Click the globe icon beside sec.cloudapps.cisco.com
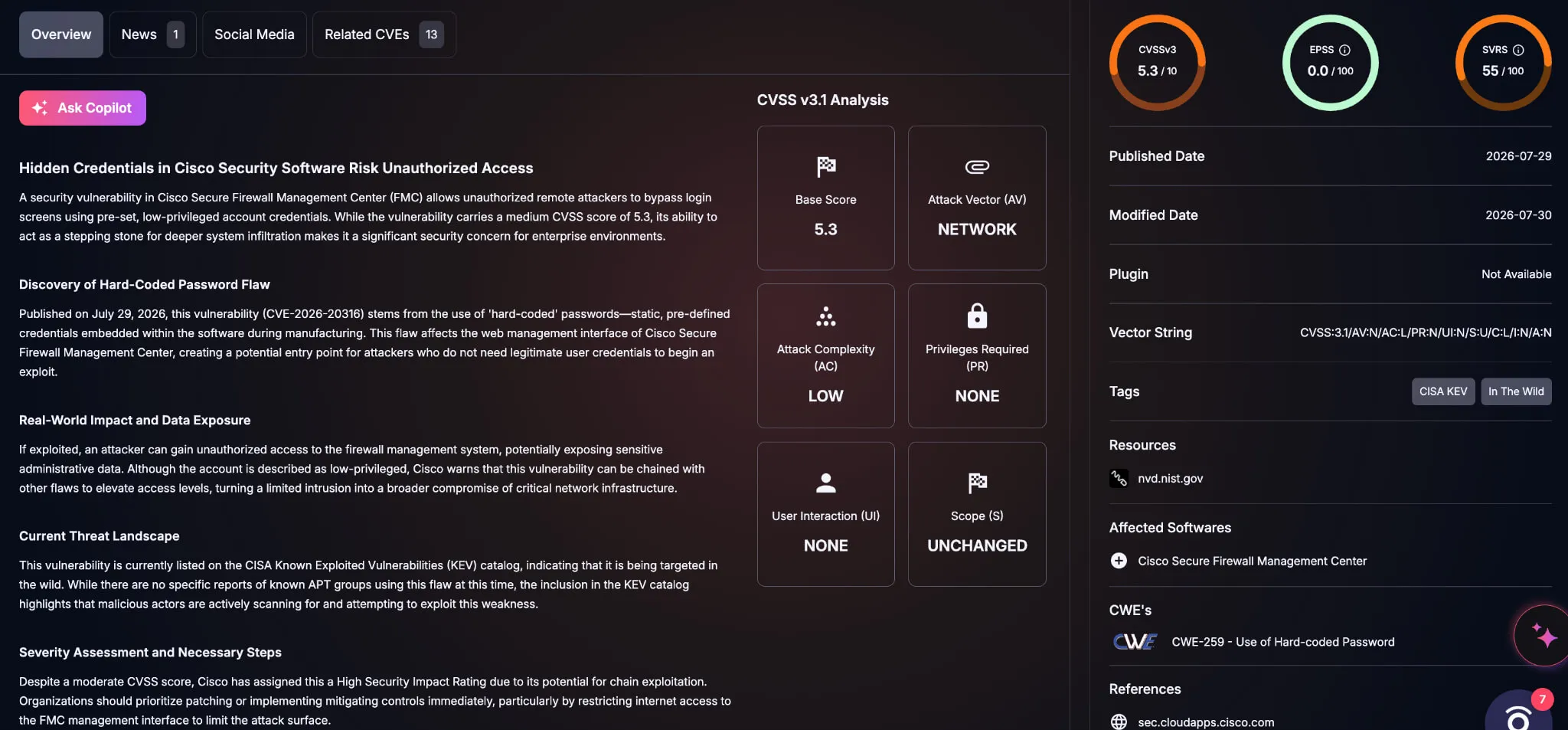This screenshot has width=1568, height=730. 1119,722
